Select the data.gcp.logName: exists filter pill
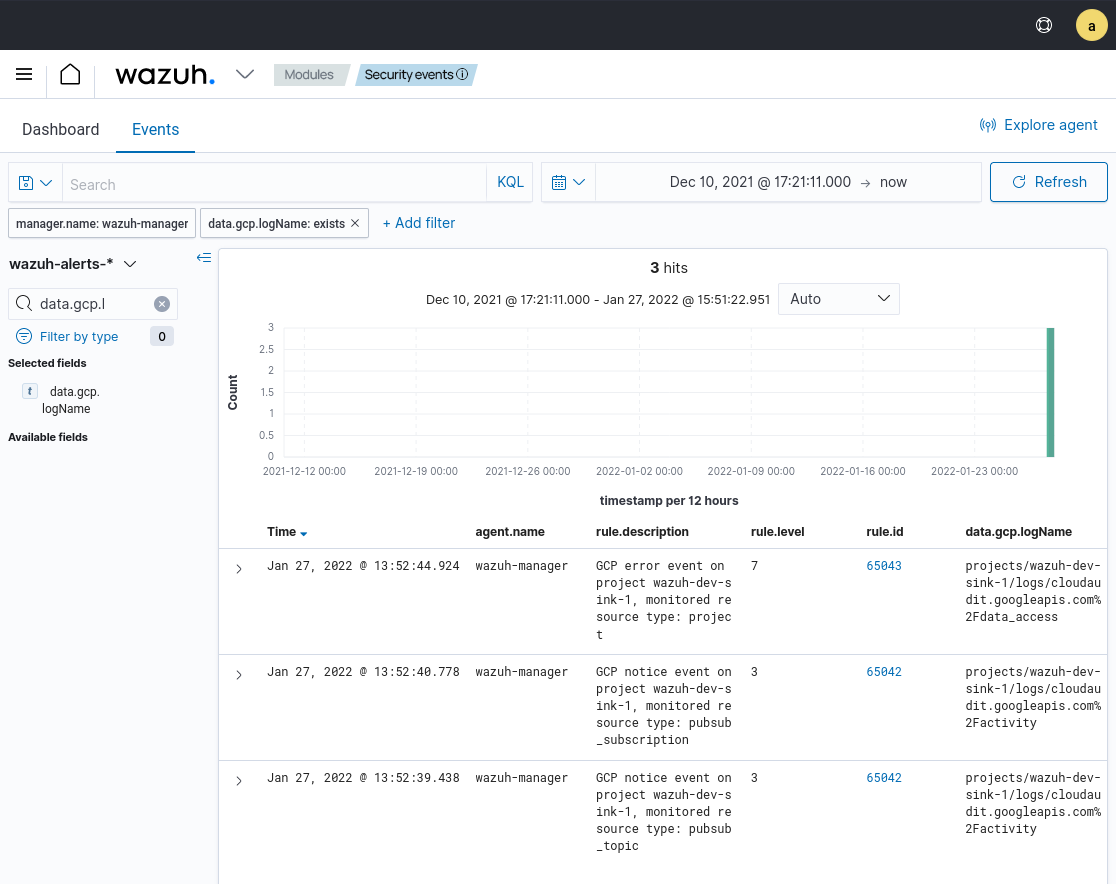The height and width of the screenshot is (884, 1116). click(276, 223)
